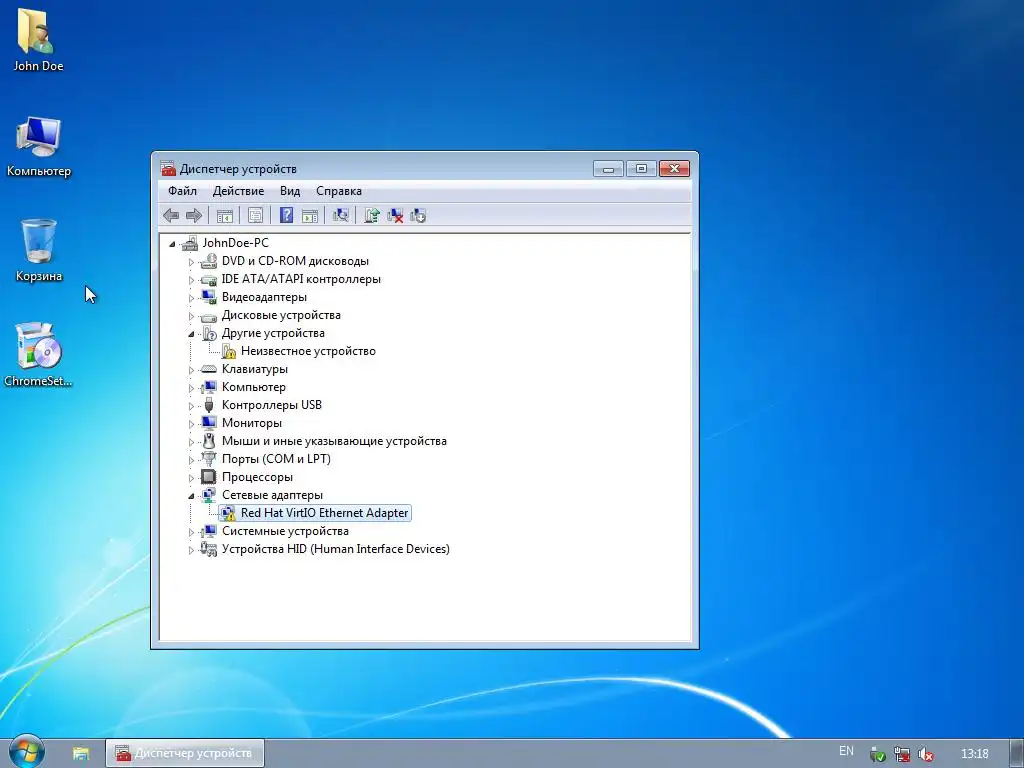Image resolution: width=1024 pixels, height=768 pixels.
Task: Select the JohnDoe-PC tree label
Action: click(x=235, y=243)
